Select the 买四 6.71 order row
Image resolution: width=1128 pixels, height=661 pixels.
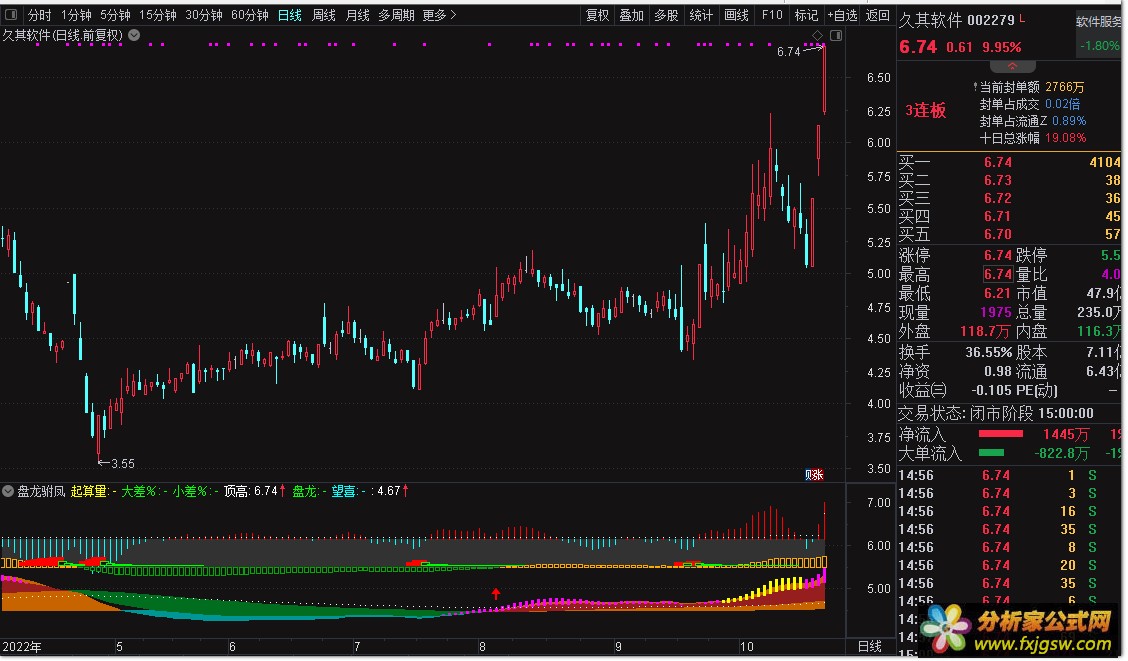pos(1009,216)
